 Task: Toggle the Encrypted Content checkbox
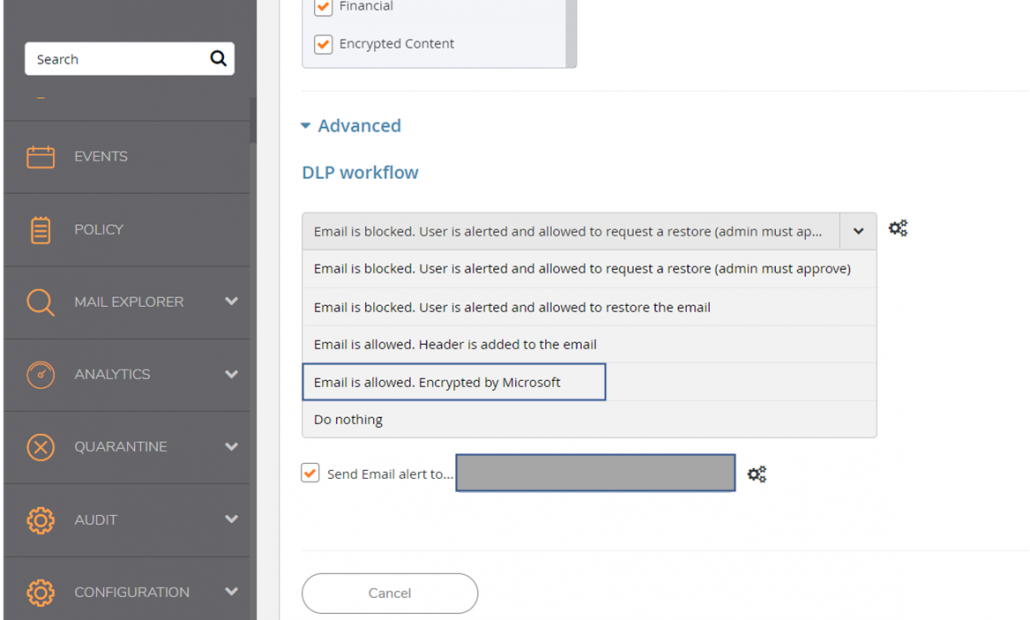coord(323,44)
